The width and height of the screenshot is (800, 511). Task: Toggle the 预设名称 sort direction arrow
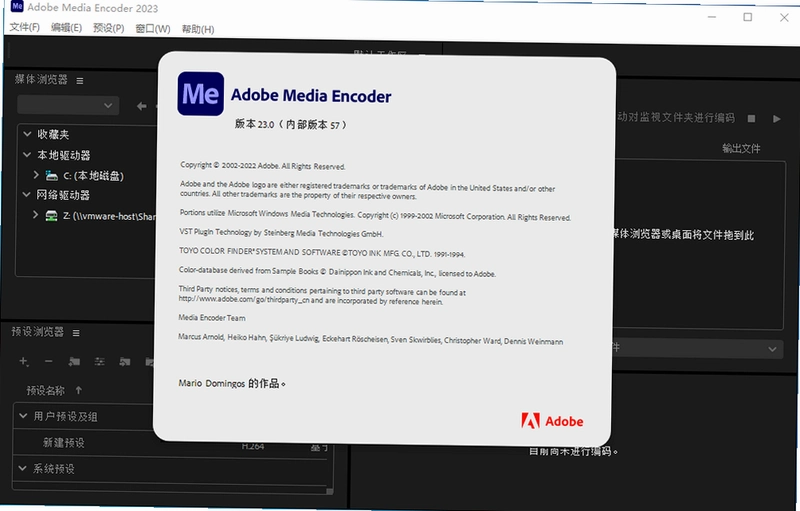(x=79, y=390)
